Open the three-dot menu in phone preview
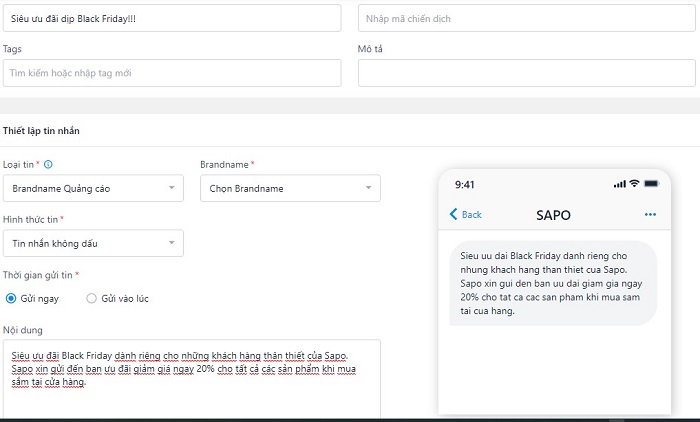 click(x=650, y=215)
